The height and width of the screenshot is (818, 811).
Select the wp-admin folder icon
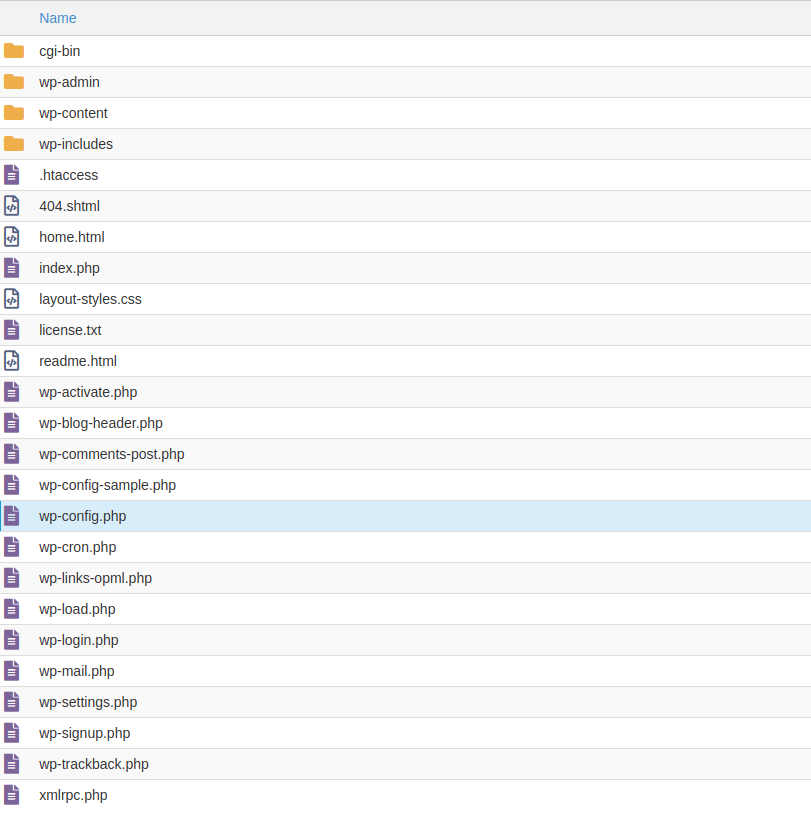[14, 82]
